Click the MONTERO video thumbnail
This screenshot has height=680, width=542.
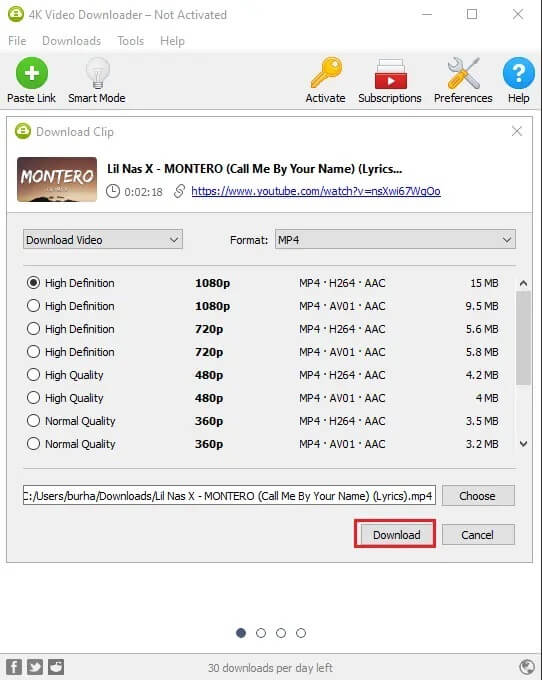[57, 179]
